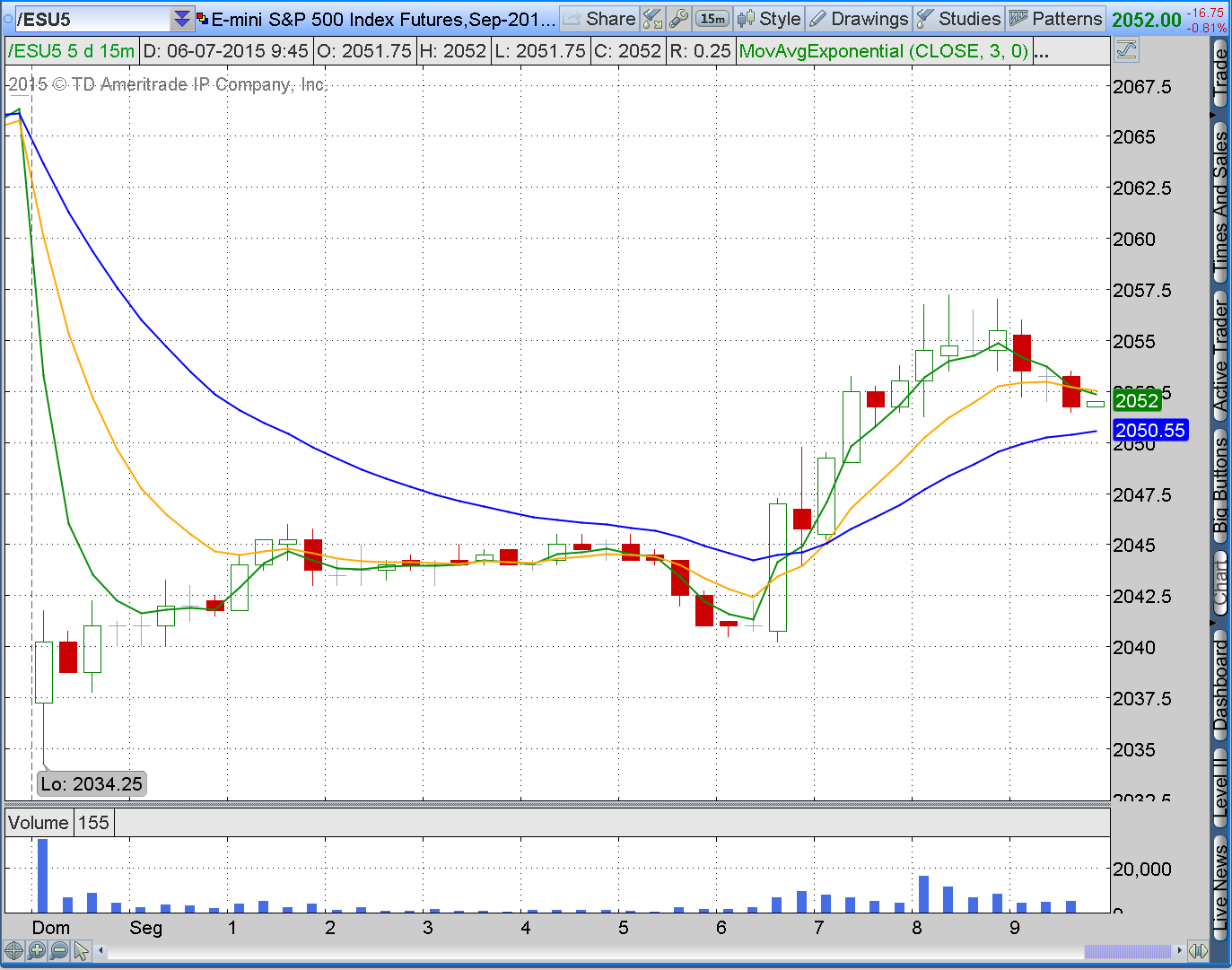This screenshot has width=1232, height=970.
Task: Open the Patterns menu
Action: point(1055,18)
